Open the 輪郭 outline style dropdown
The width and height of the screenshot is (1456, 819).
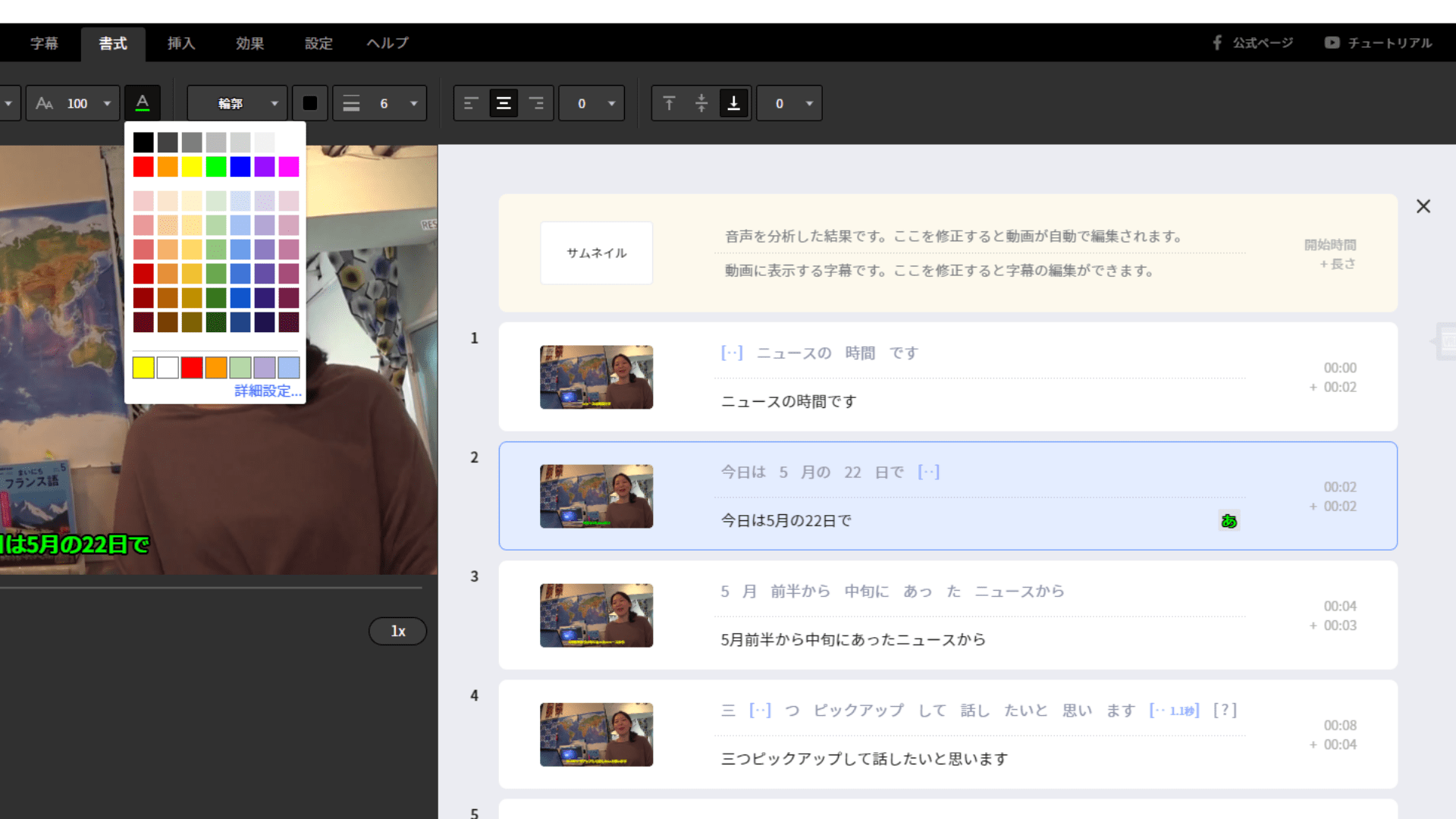(x=237, y=102)
